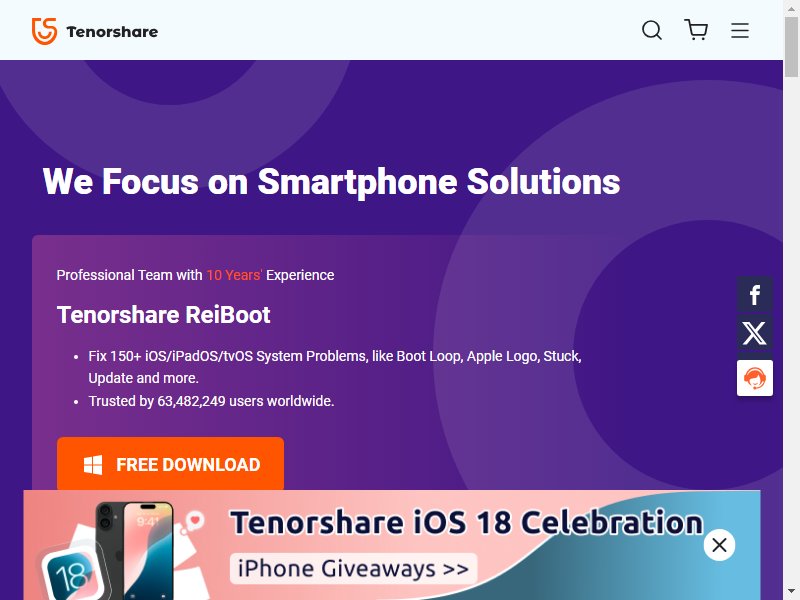Click the Tenorshare logo
This screenshot has width=800, height=600.
pyautogui.click(x=95, y=31)
